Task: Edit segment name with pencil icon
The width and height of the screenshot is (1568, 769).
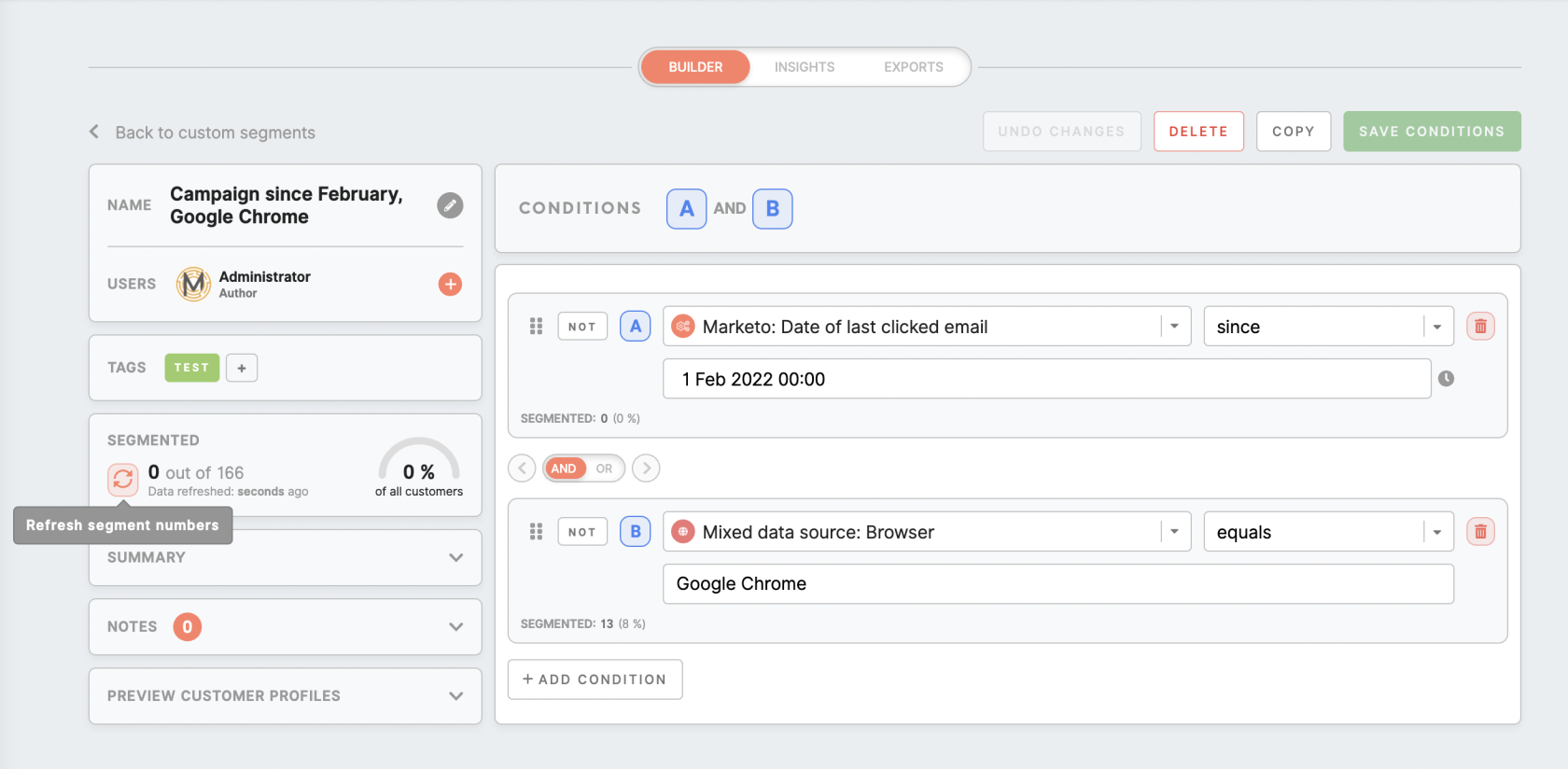Action: (450, 205)
